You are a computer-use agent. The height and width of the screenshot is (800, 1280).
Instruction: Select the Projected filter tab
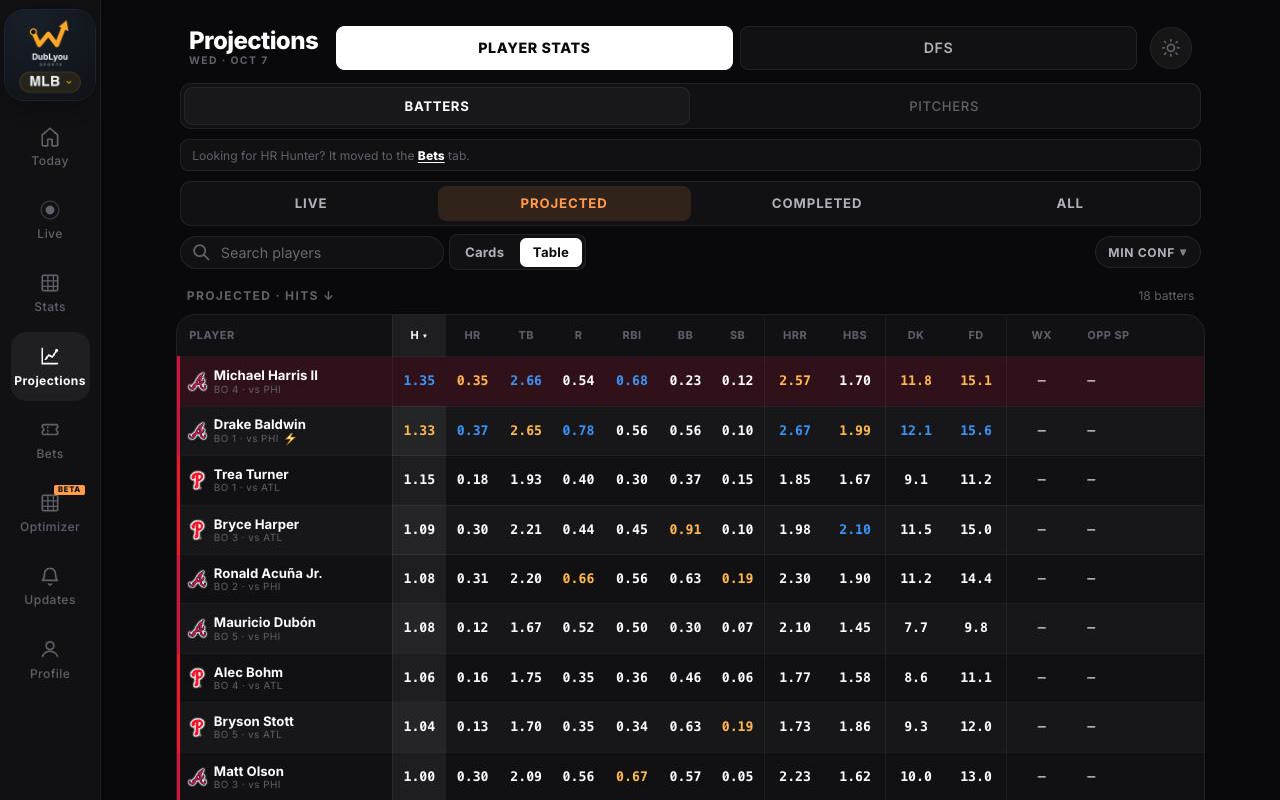pos(564,203)
